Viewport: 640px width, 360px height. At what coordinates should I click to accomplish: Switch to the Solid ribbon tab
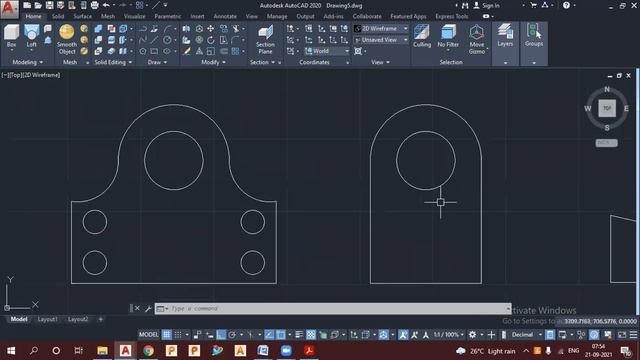58,16
